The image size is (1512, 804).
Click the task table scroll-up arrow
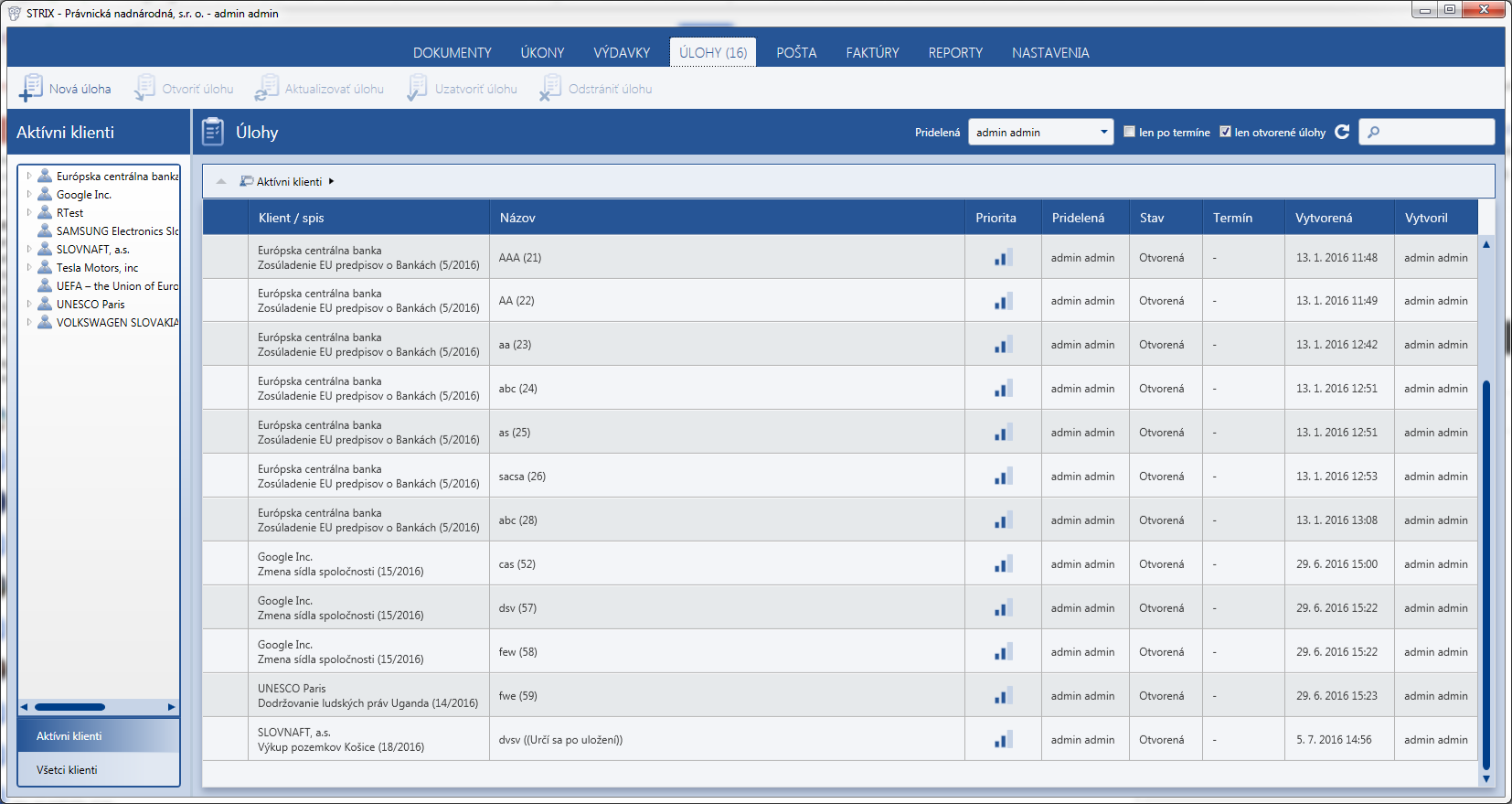1486,244
